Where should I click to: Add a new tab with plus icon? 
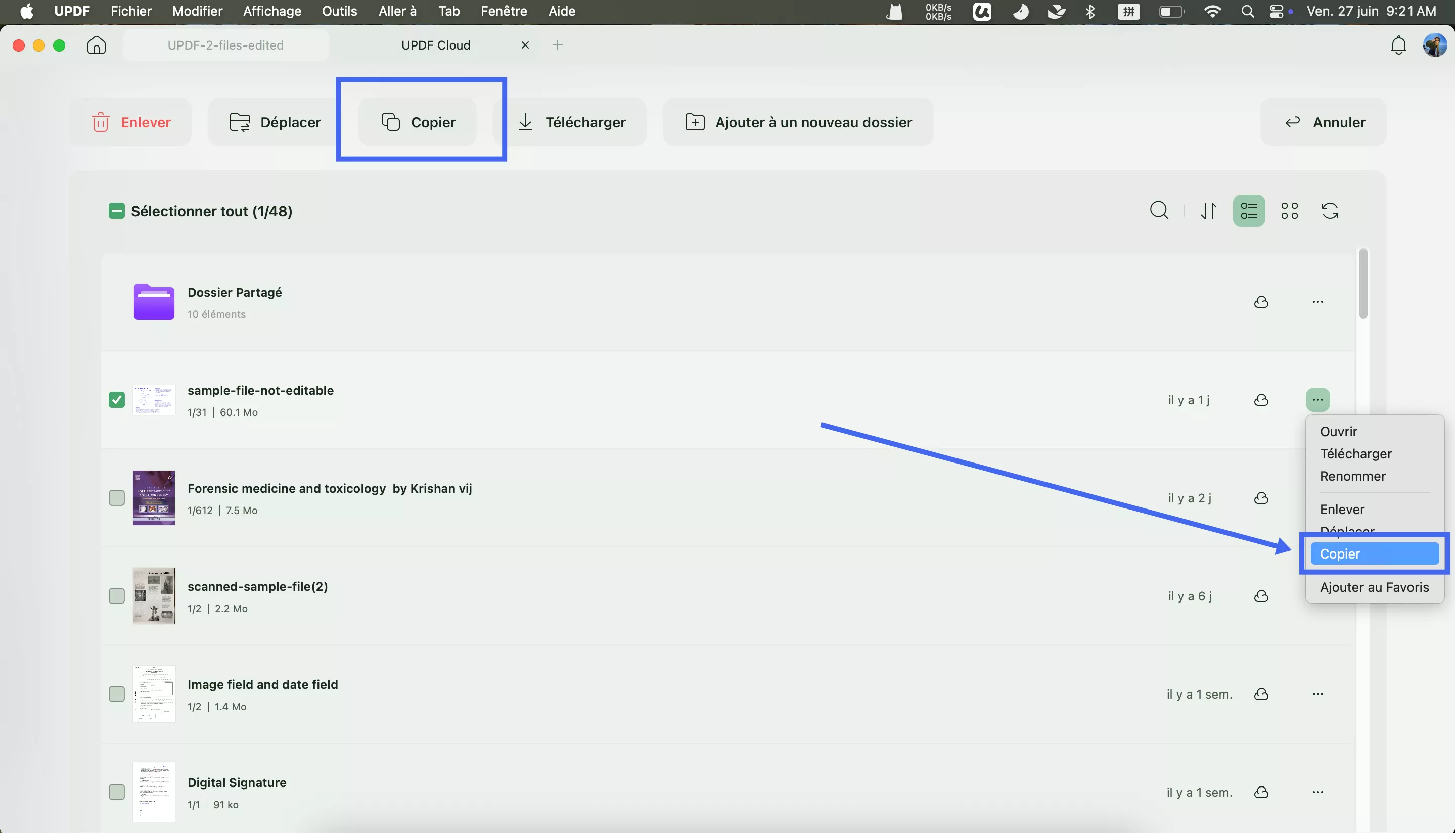pyautogui.click(x=558, y=45)
